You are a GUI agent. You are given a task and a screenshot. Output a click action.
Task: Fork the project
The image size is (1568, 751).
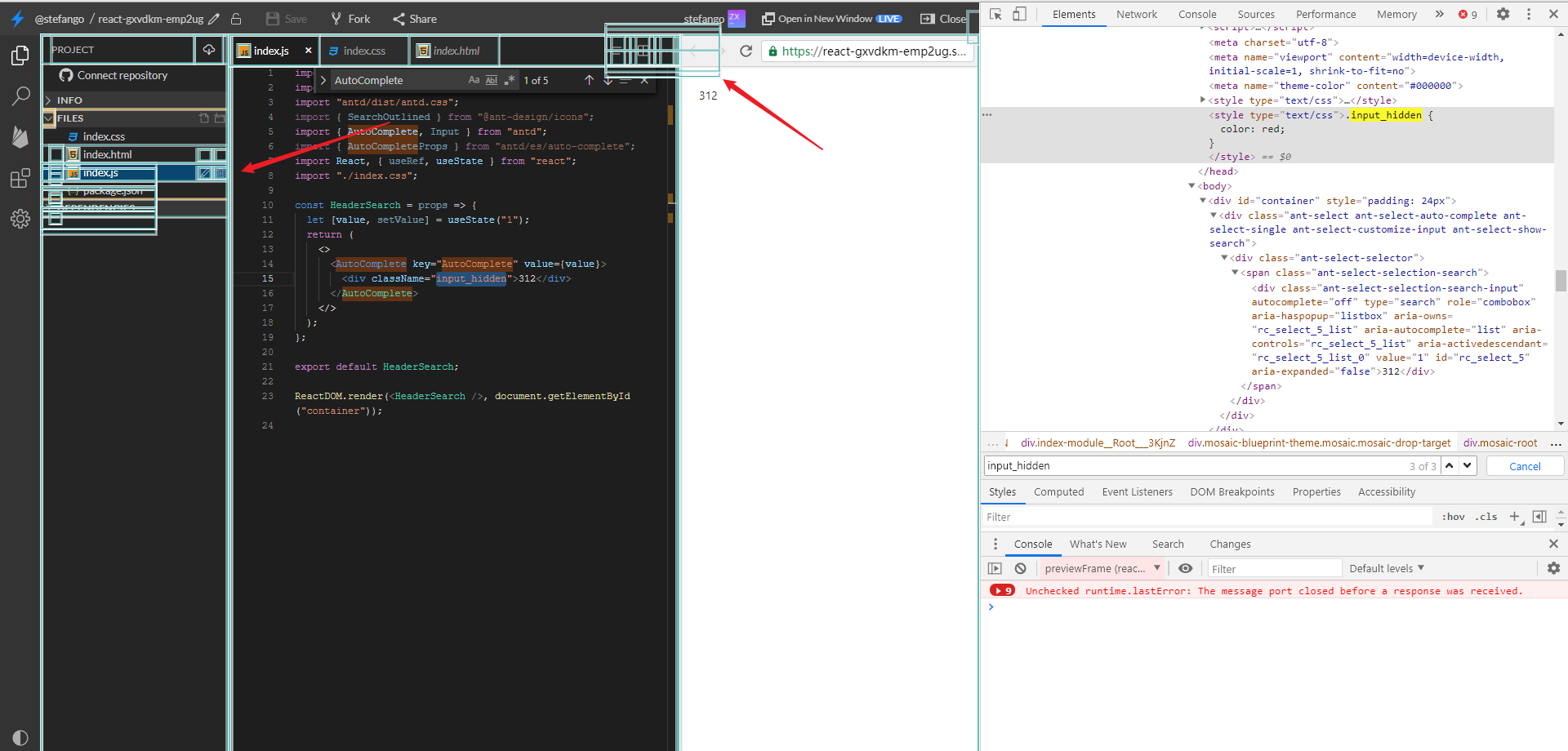click(350, 19)
